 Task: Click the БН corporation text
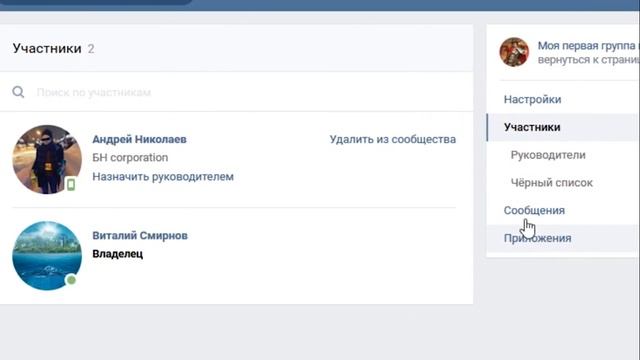tap(130, 158)
